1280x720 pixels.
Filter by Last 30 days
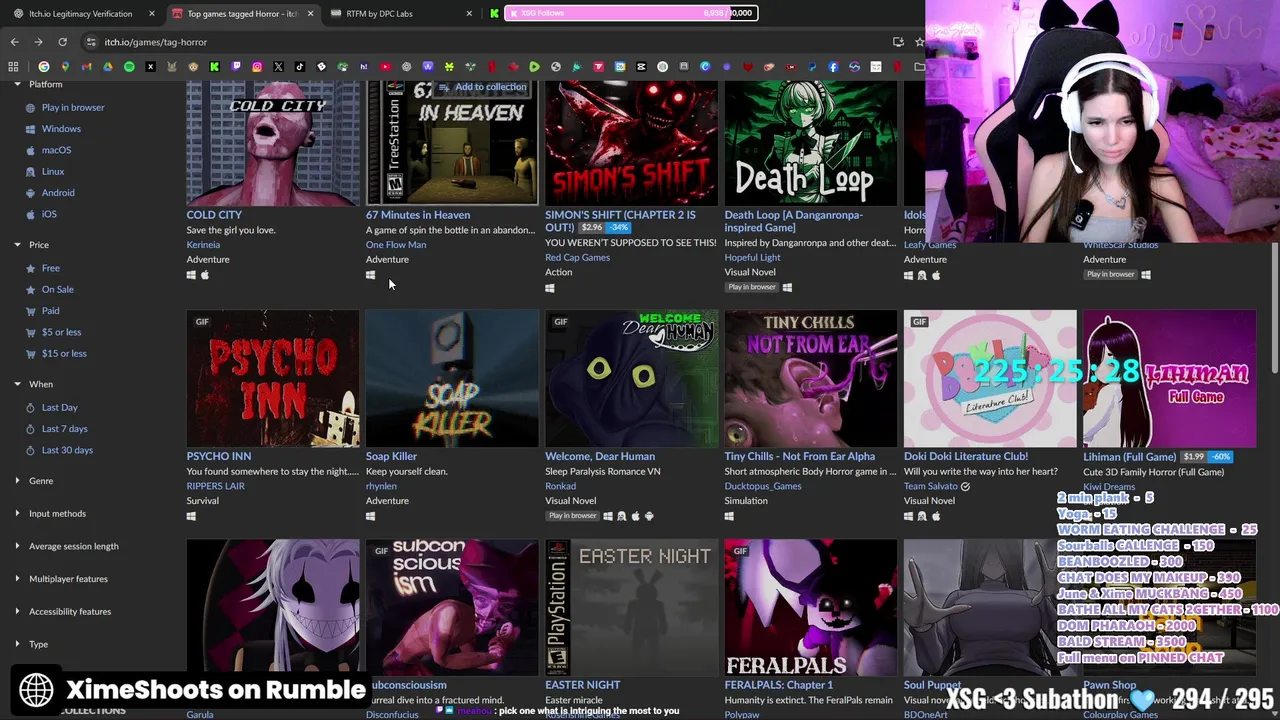point(60,450)
